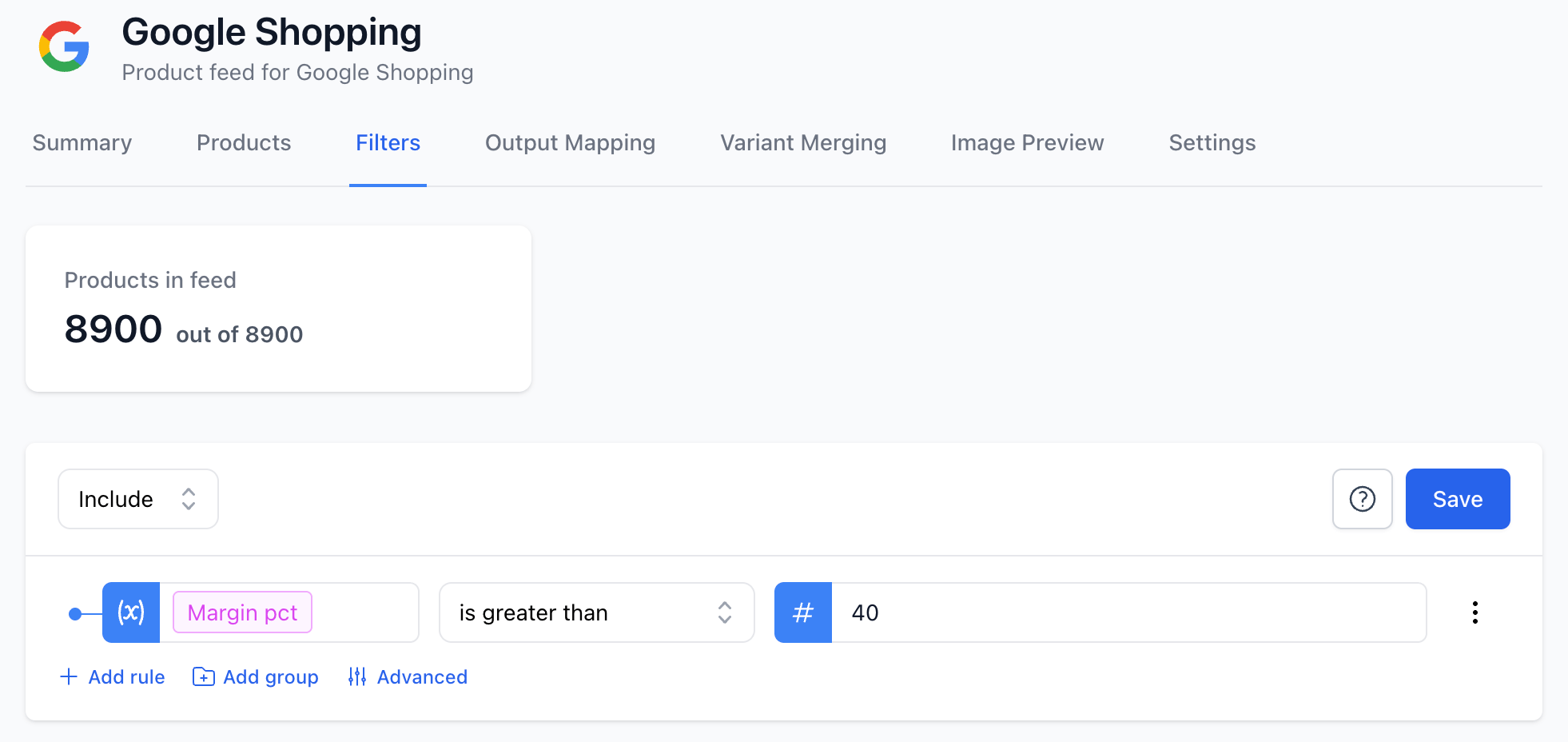Image resolution: width=1568 pixels, height=742 pixels.
Task: Open the Settings tab
Action: [x=1212, y=142]
